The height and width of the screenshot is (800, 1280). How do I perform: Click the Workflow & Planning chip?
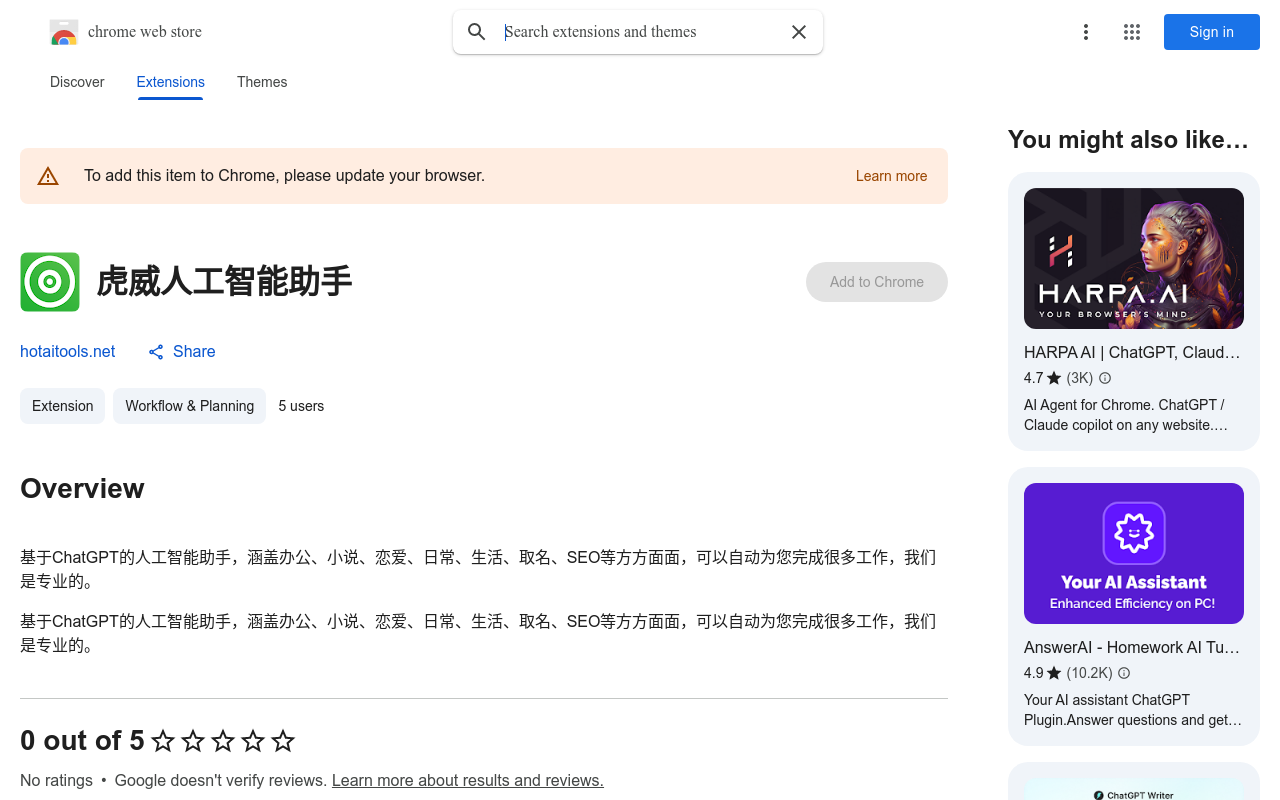pos(189,406)
